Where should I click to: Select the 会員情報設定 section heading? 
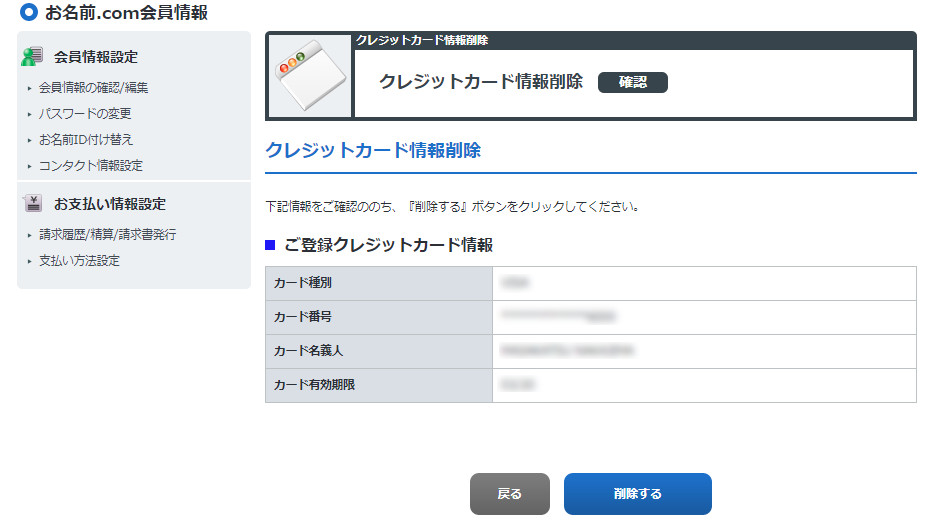[x=96, y=57]
